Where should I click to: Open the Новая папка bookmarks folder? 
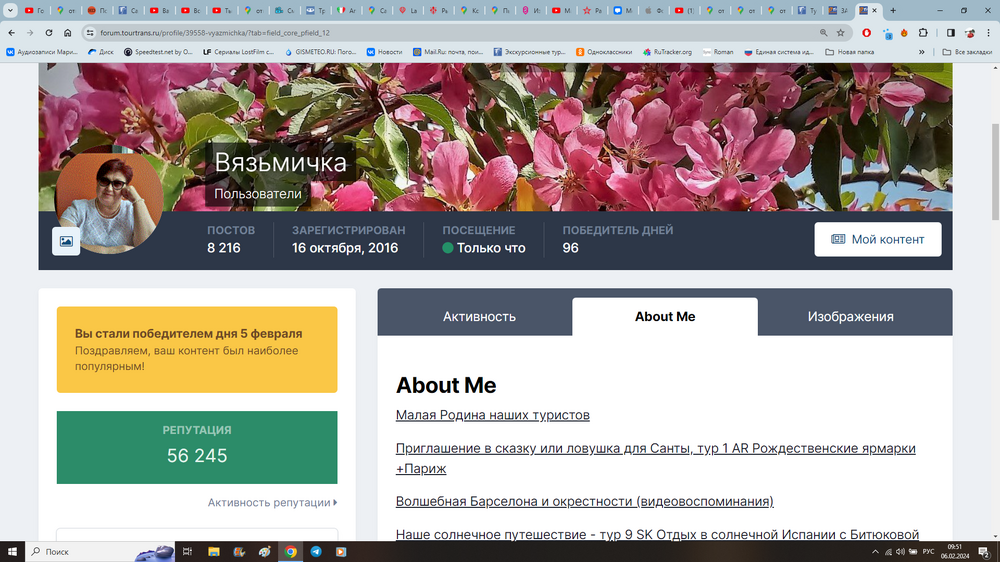(x=853, y=51)
